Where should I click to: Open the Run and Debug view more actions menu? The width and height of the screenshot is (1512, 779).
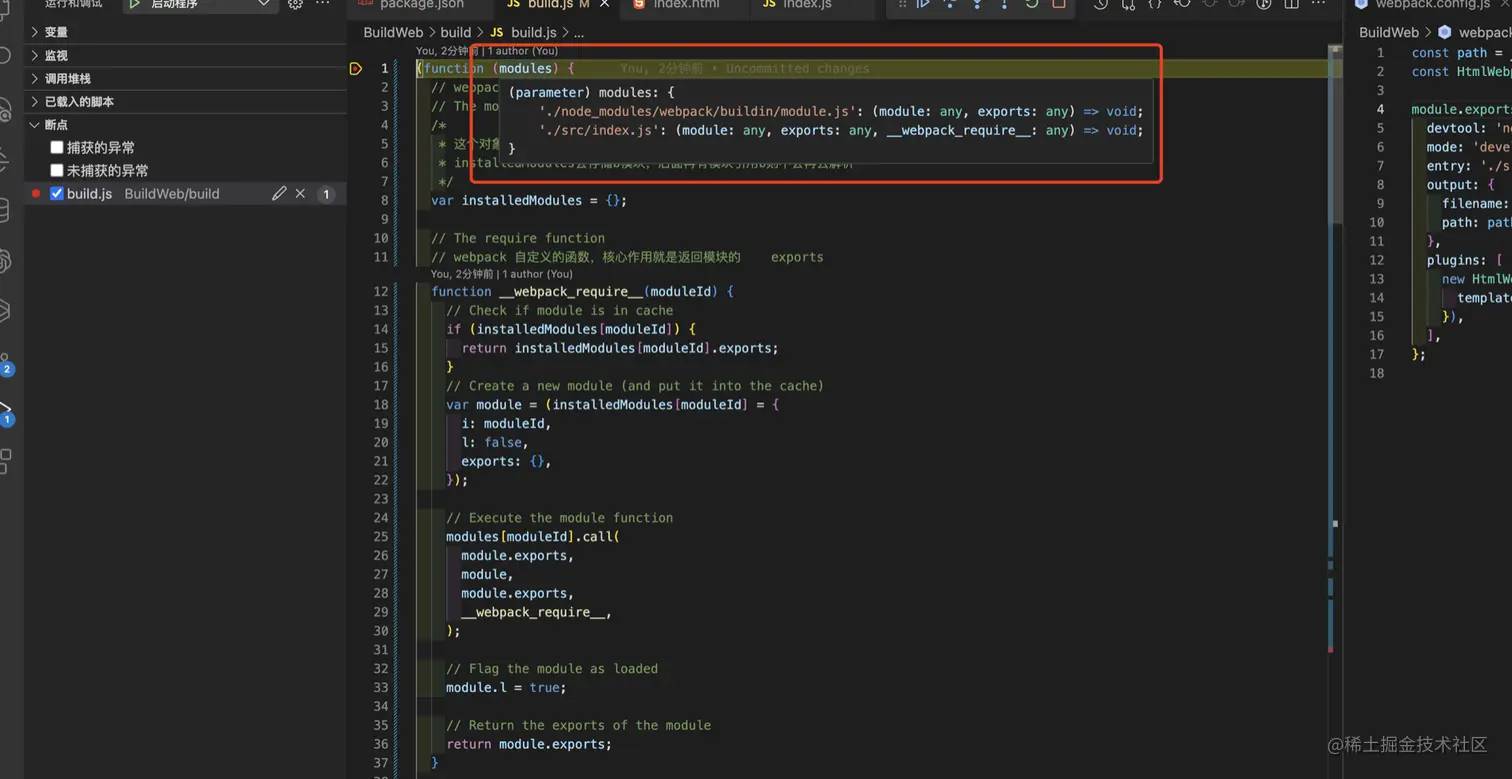click(x=322, y=4)
